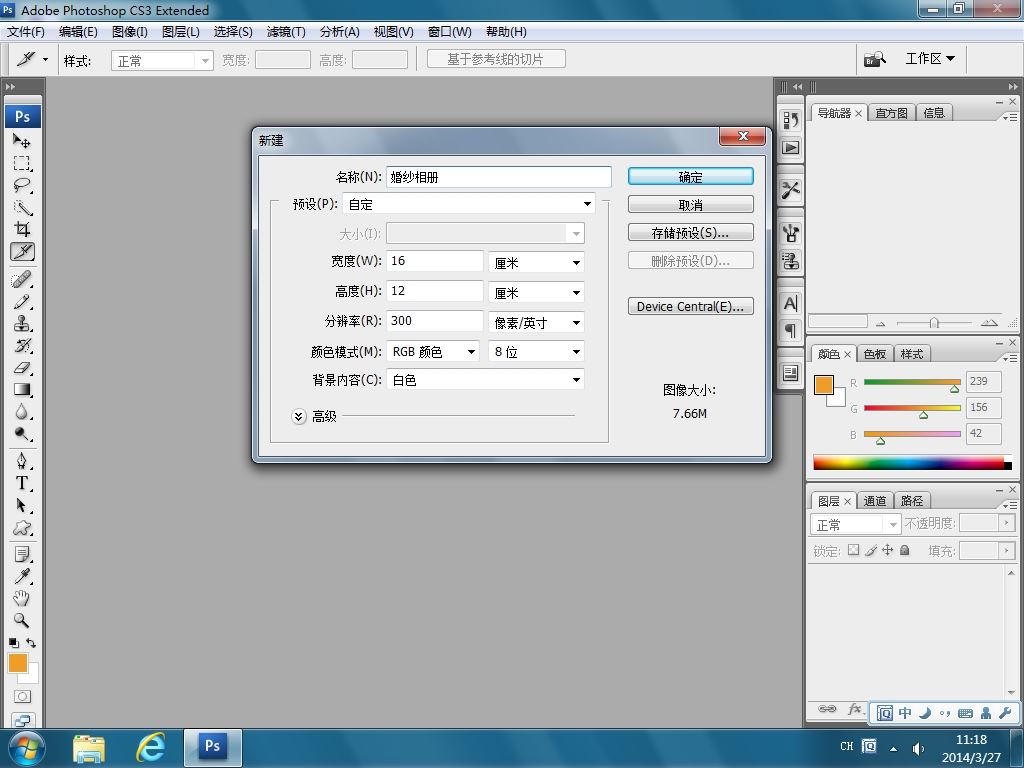This screenshot has width=1024, height=768.
Task: Select the Path Selection tool
Action: (22, 505)
